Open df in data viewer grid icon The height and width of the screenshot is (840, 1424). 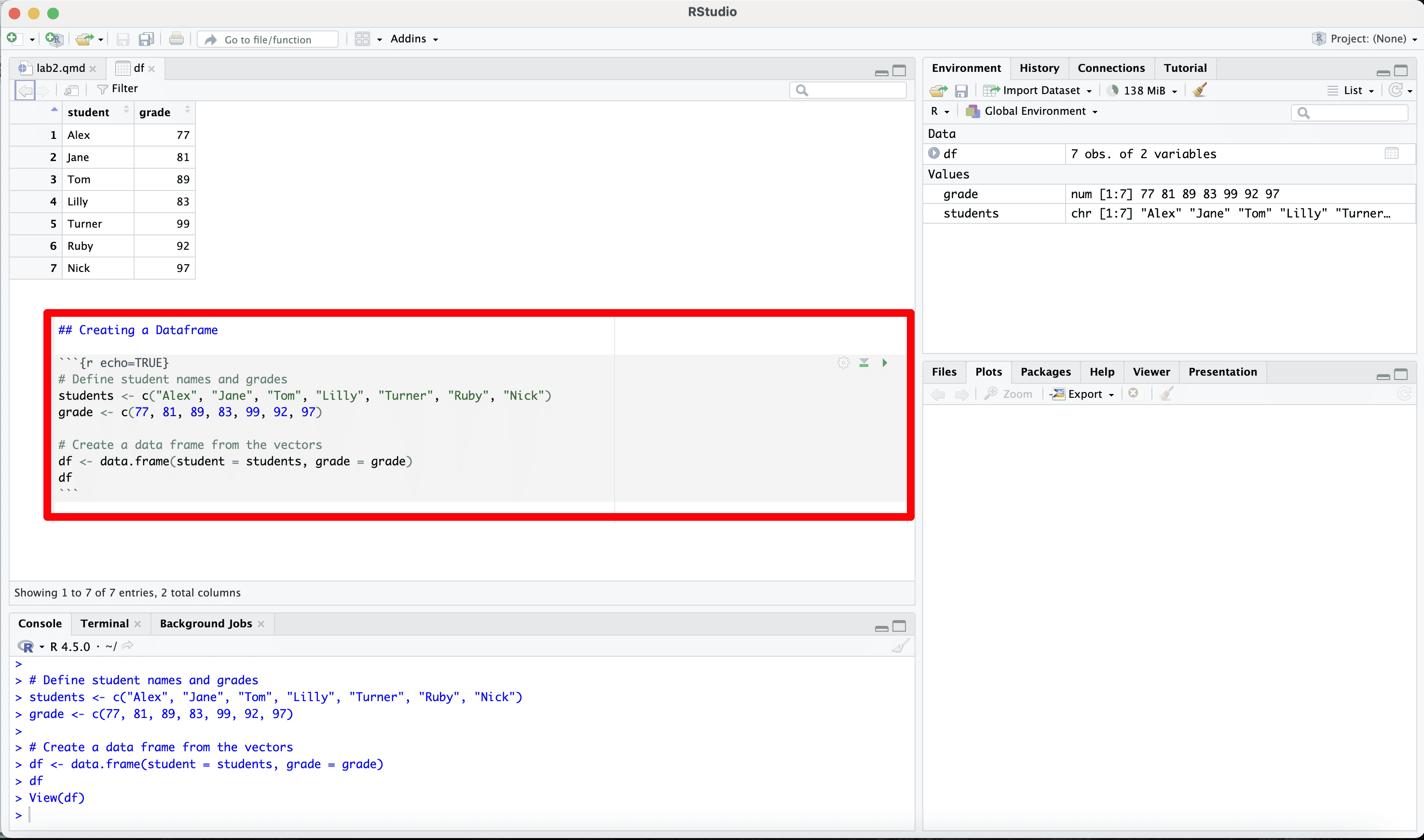tap(1391, 153)
